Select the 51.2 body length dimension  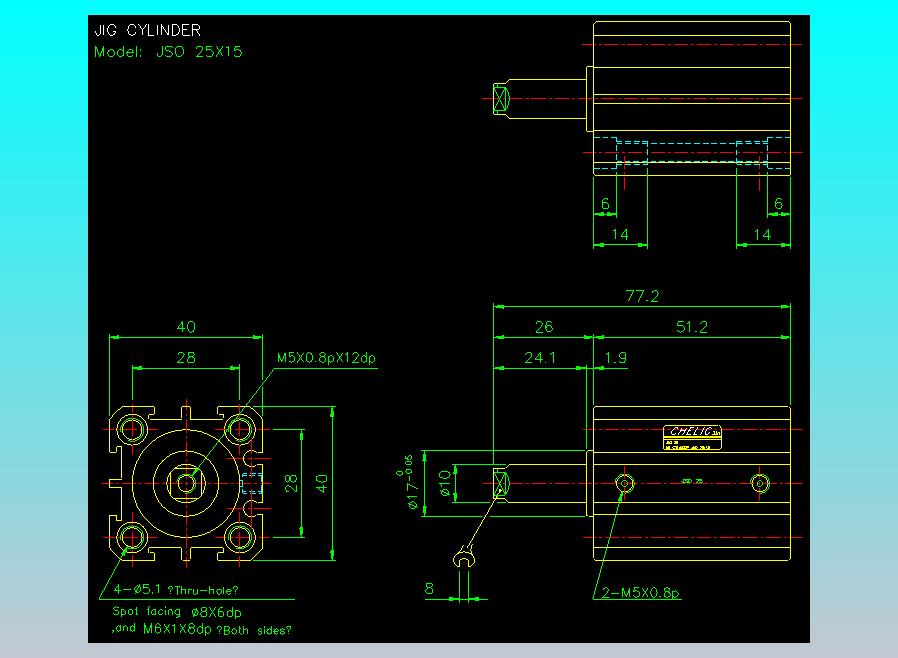point(691,327)
